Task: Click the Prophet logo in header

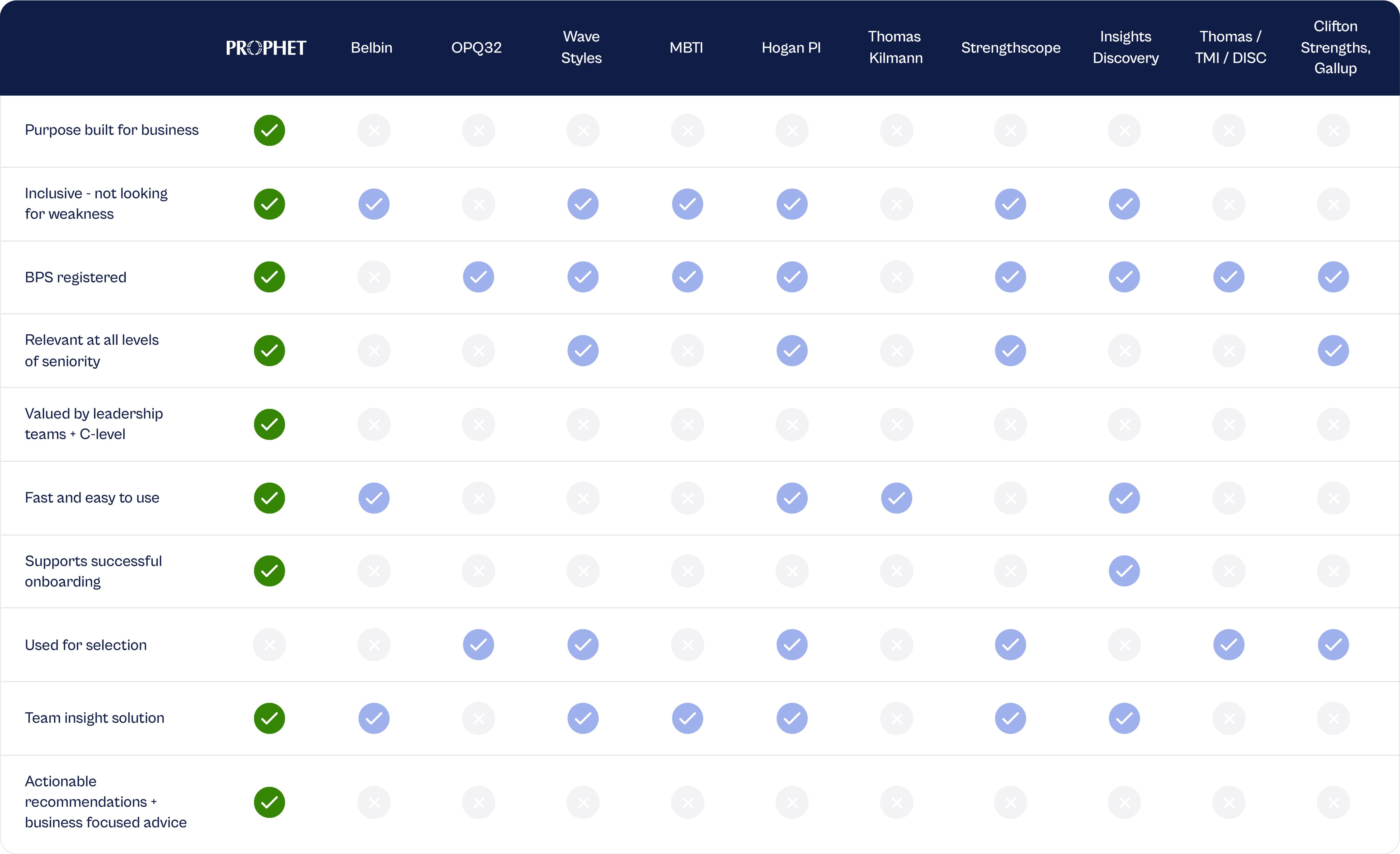Action: (x=266, y=48)
